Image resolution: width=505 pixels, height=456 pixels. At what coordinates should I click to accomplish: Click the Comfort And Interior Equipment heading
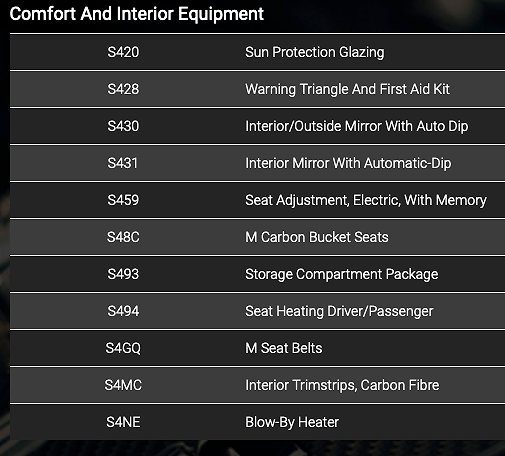(x=137, y=14)
